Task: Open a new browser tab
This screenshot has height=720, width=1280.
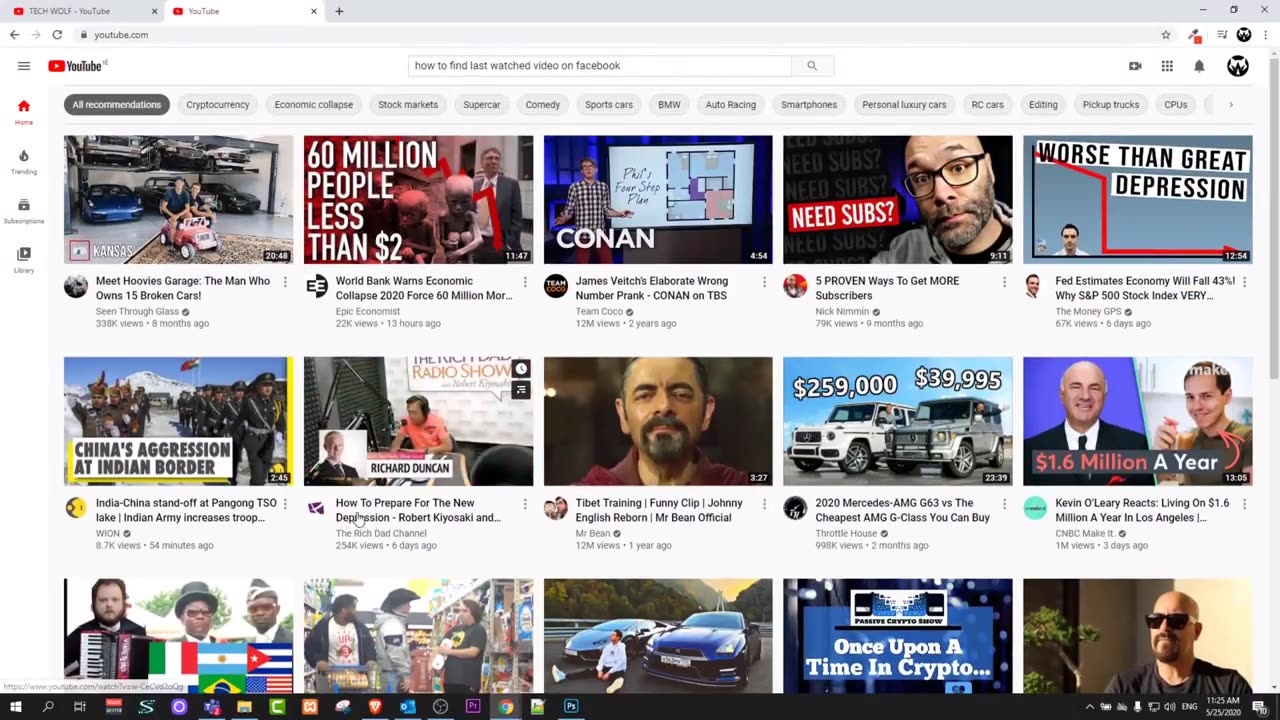Action: [x=339, y=11]
